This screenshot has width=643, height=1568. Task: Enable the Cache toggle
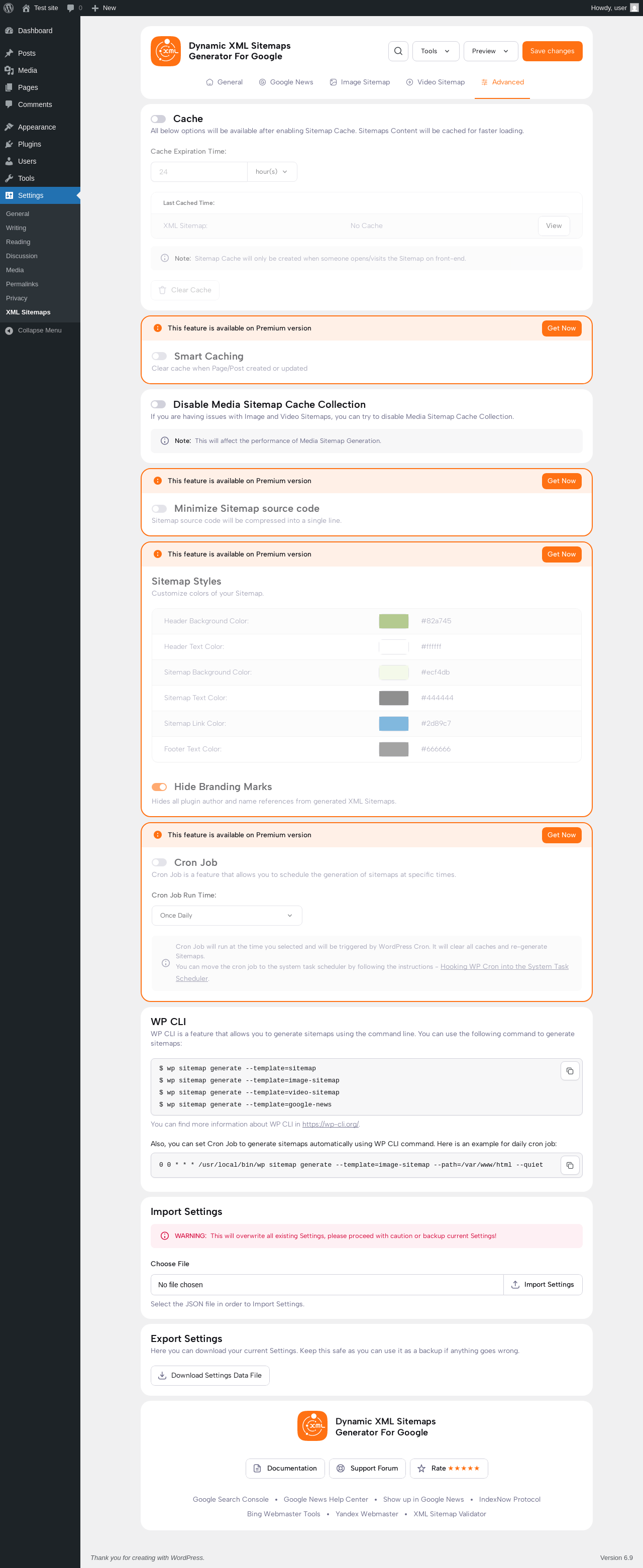click(158, 119)
